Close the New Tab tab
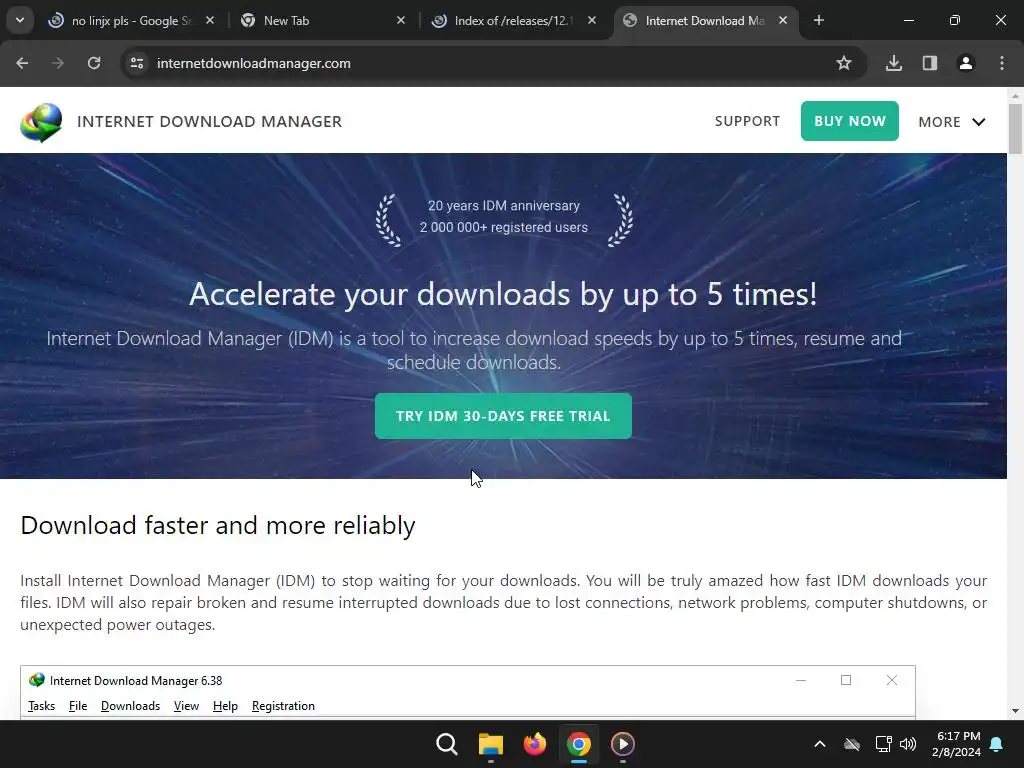 pos(401,20)
